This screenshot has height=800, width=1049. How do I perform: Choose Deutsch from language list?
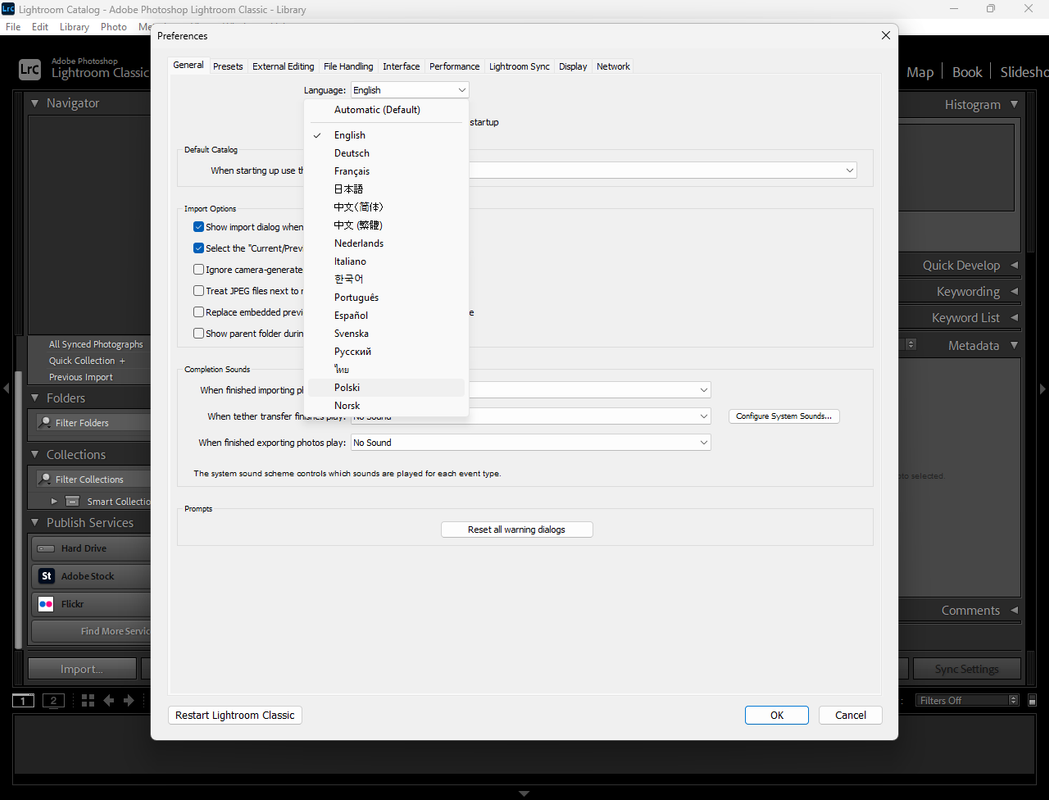pos(386,153)
